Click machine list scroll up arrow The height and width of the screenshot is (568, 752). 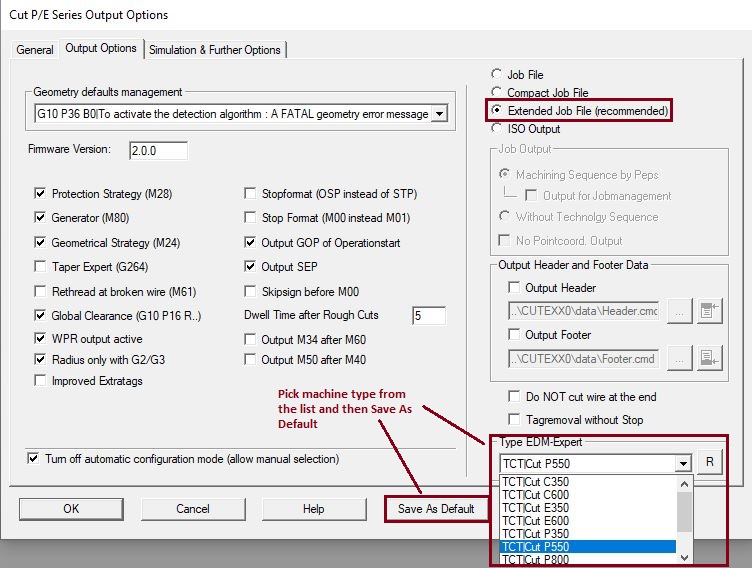(x=684, y=484)
